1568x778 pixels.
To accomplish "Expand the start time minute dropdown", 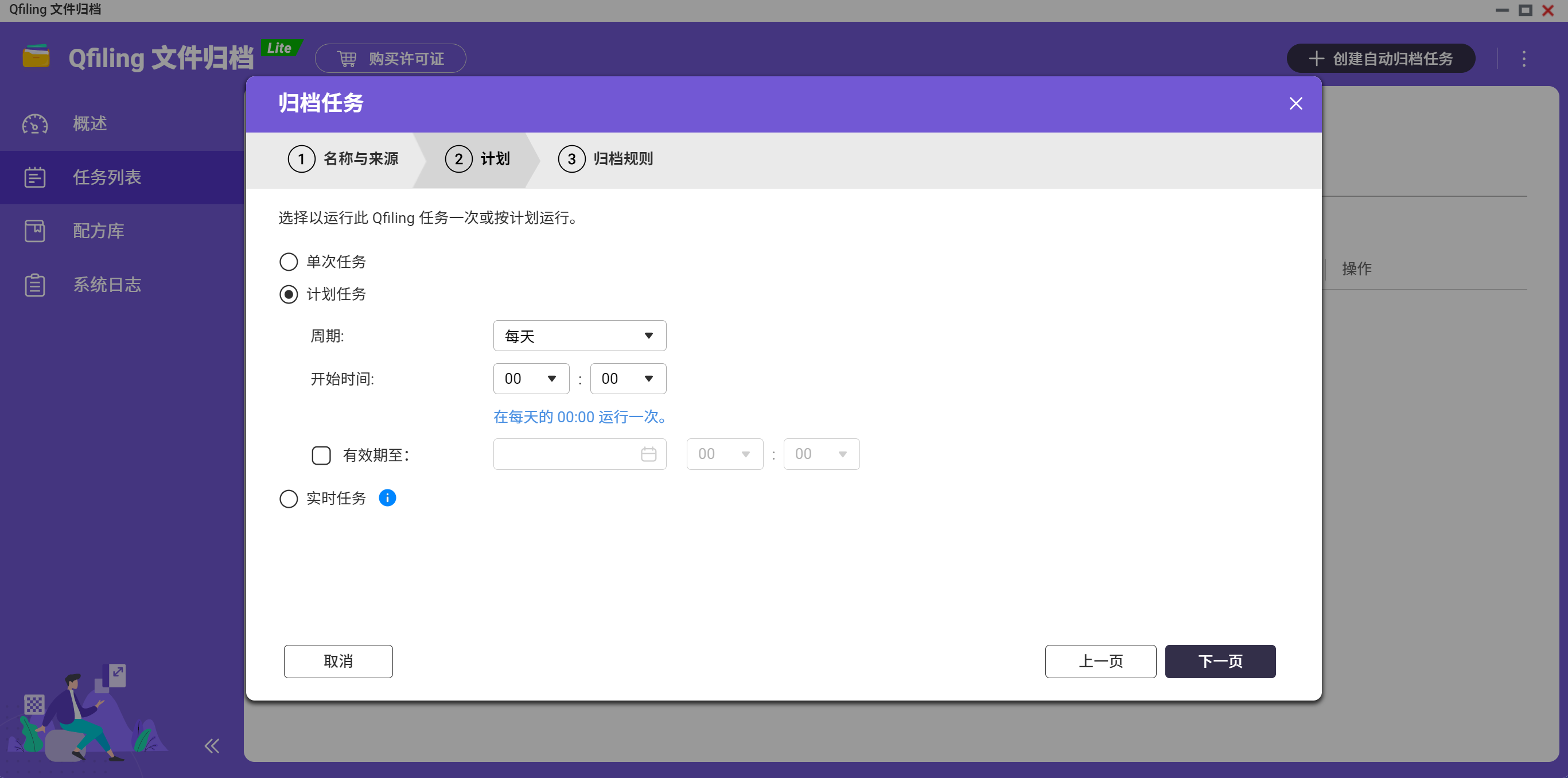I will pyautogui.click(x=627, y=379).
